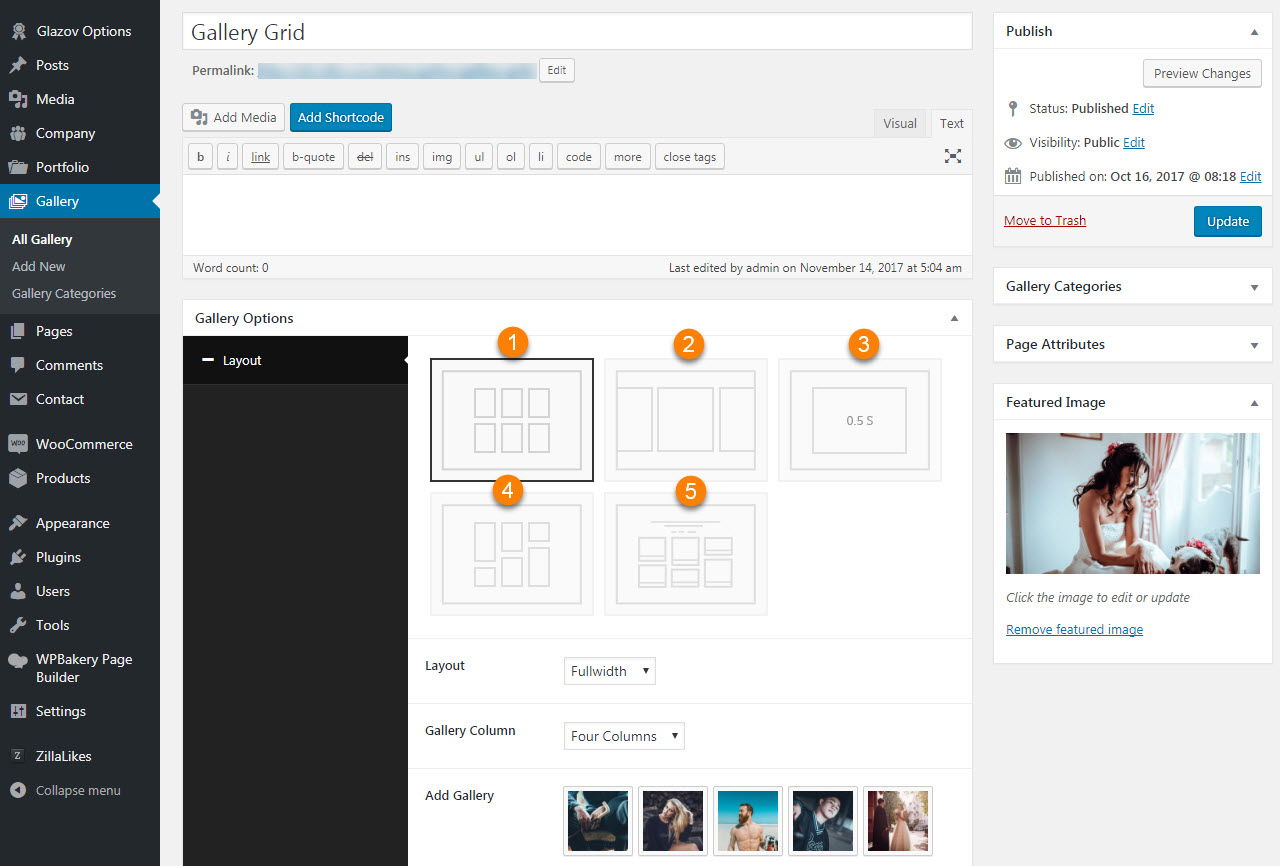Click the blue Update button
The height and width of the screenshot is (866, 1280).
coord(1227,221)
